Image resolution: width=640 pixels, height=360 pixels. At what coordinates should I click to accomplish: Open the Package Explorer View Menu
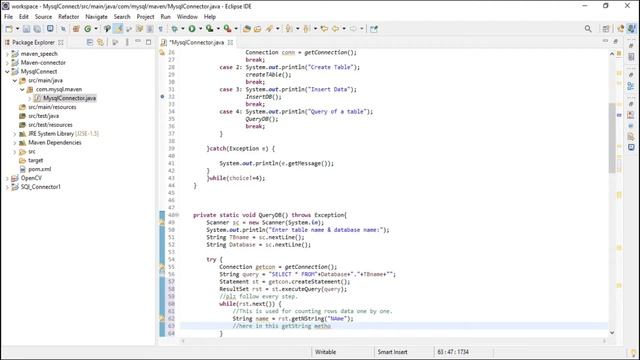click(127, 42)
